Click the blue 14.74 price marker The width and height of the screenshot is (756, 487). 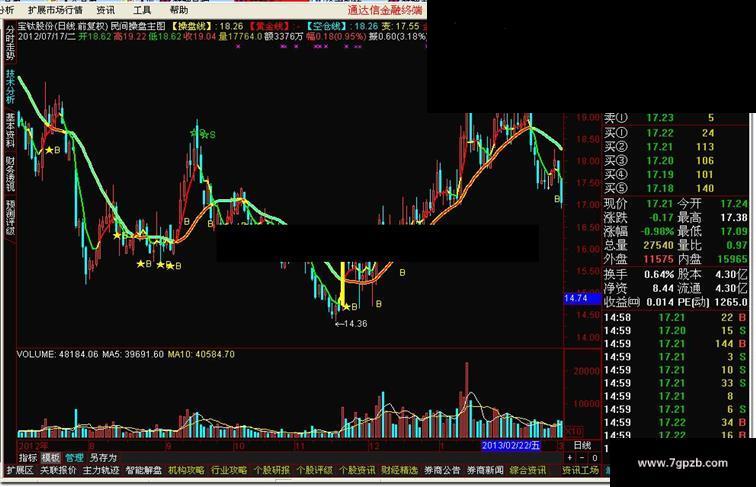[x=582, y=298]
